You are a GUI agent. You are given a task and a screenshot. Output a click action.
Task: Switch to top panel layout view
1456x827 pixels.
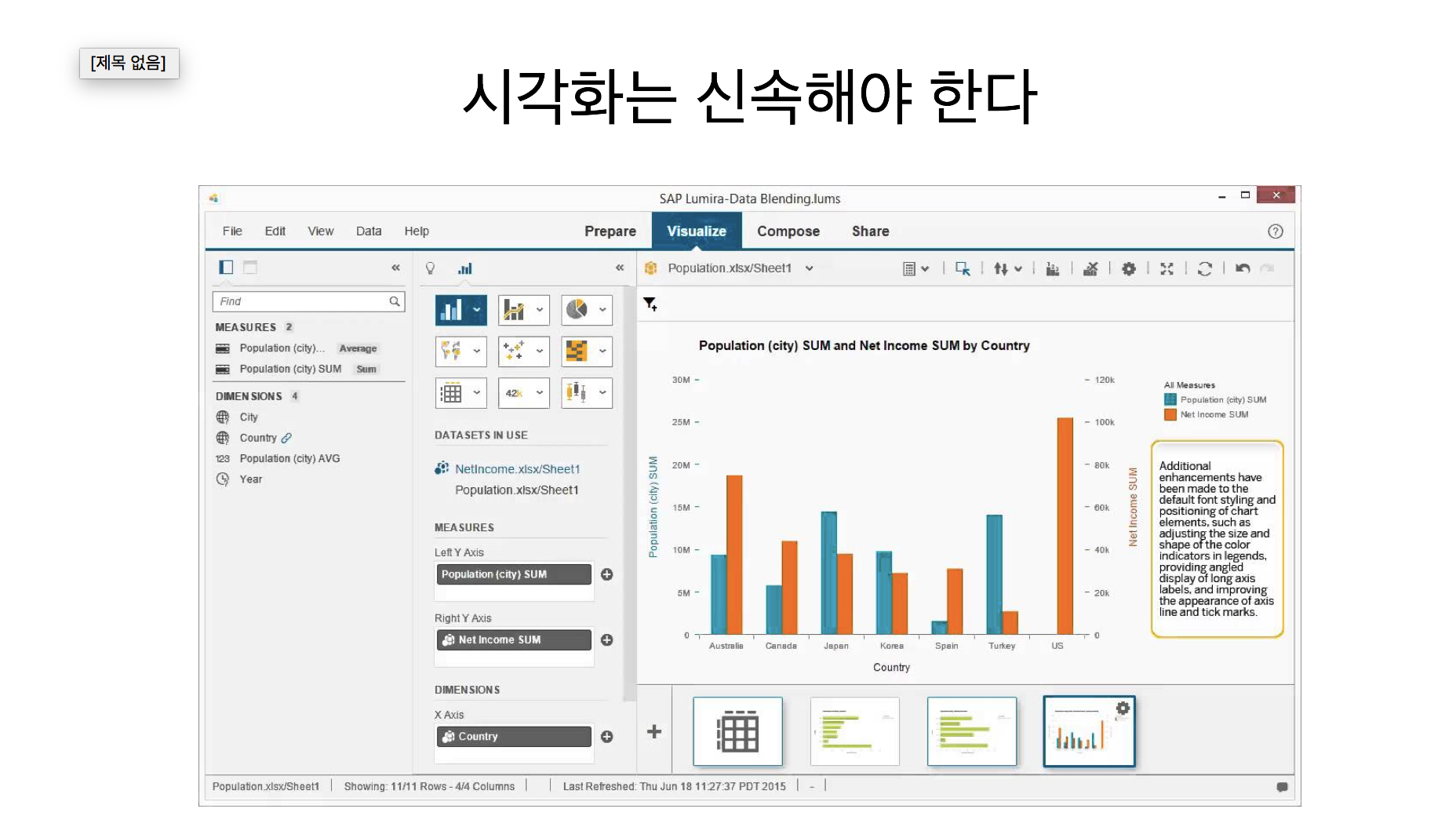pyautogui.click(x=250, y=267)
